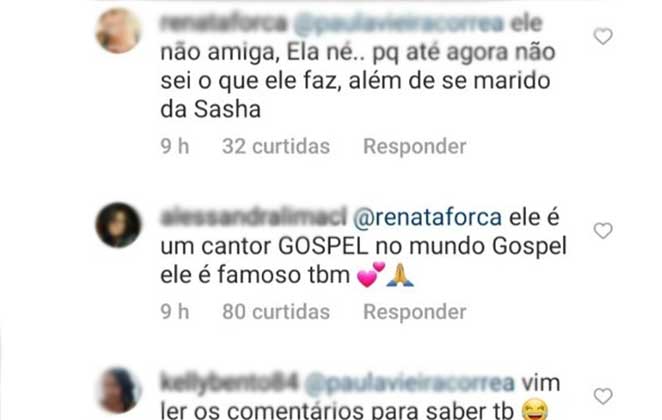Open kellybento84's profile avatar
The width and height of the screenshot is (662, 420).
click(x=118, y=390)
